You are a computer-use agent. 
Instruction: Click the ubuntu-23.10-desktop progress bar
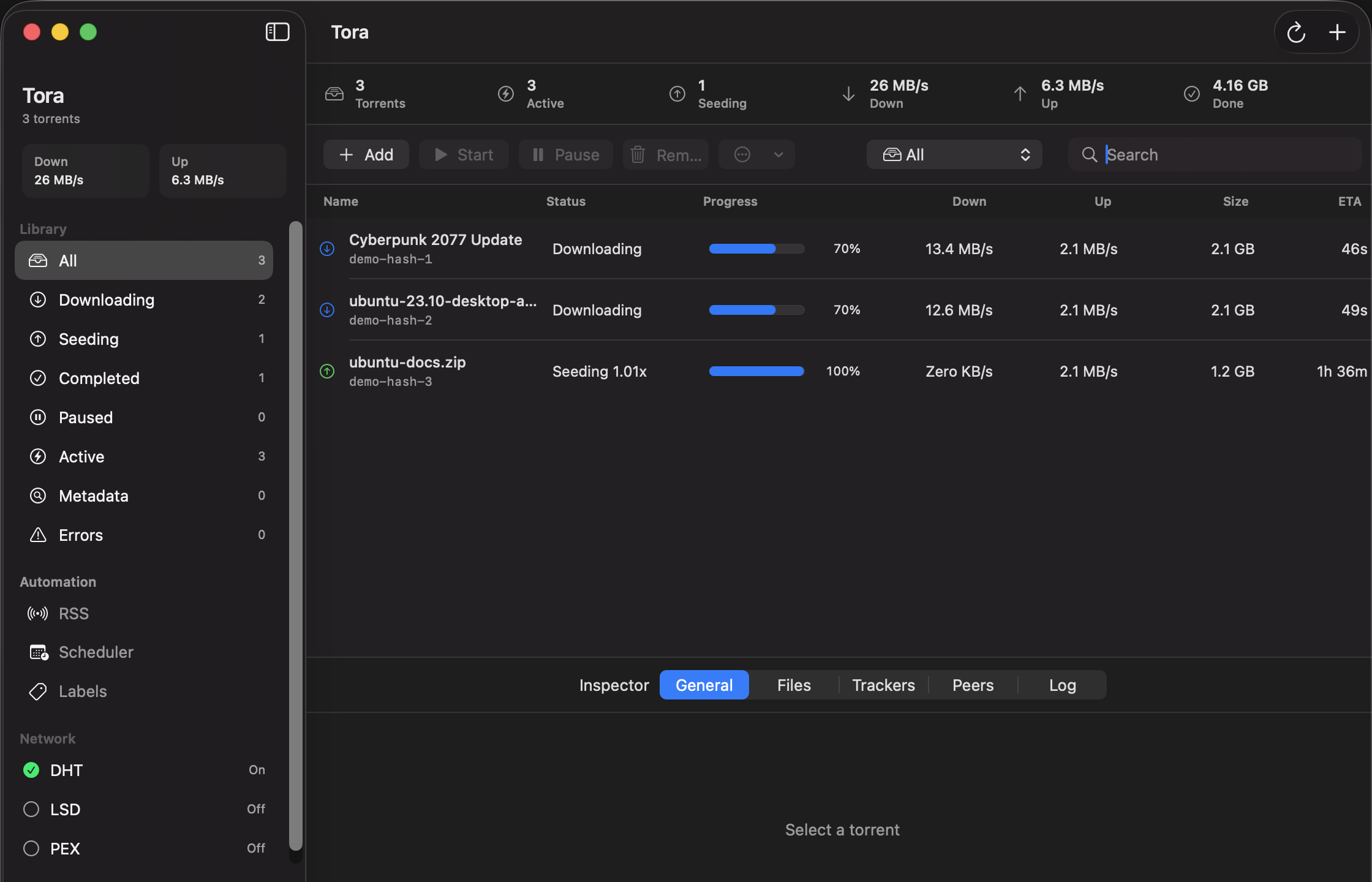click(x=756, y=310)
